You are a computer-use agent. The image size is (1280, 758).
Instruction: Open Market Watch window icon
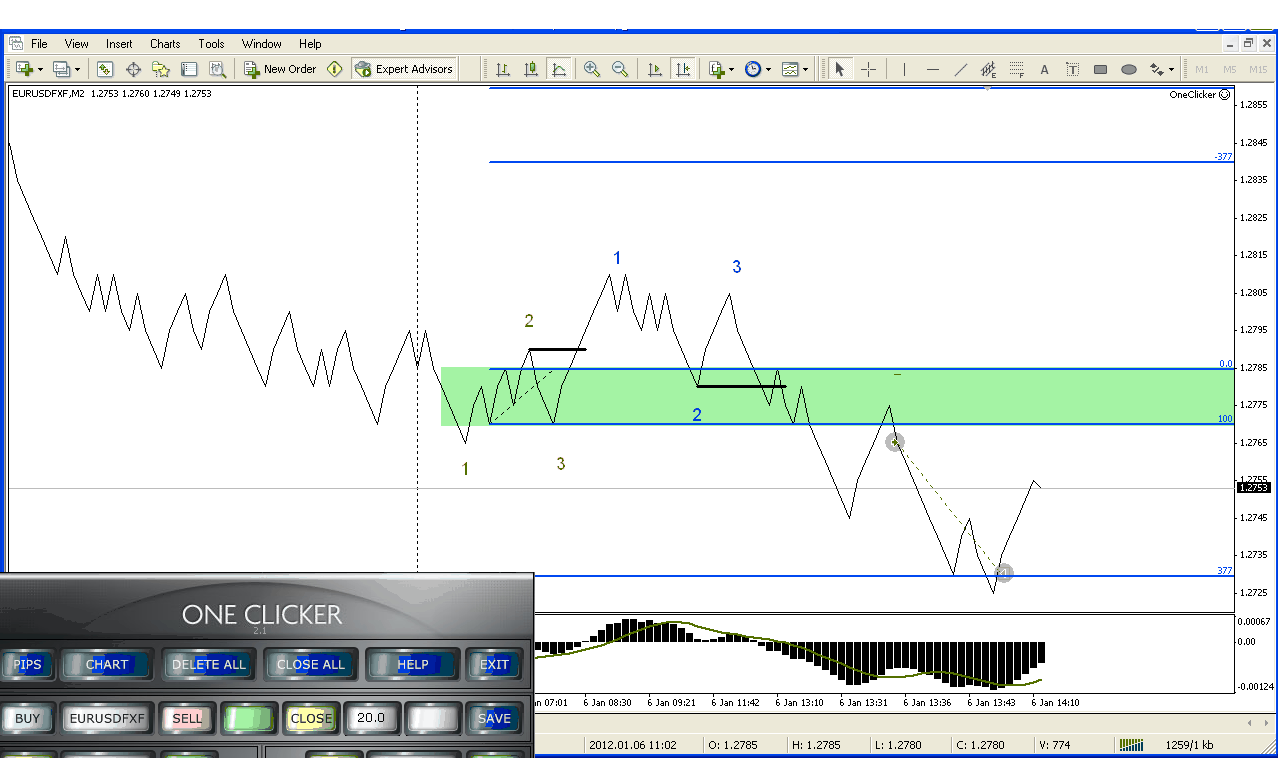(105, 69)
